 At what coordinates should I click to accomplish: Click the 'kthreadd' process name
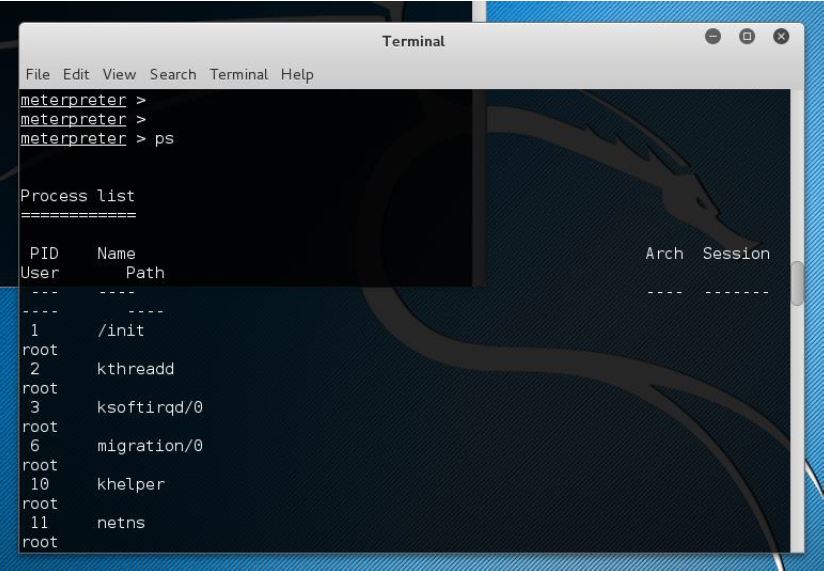click(136, 369)
